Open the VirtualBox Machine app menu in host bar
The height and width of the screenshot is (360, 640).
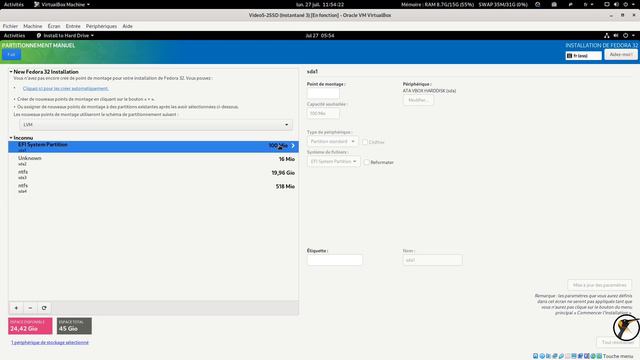click(x=62, y=4)
